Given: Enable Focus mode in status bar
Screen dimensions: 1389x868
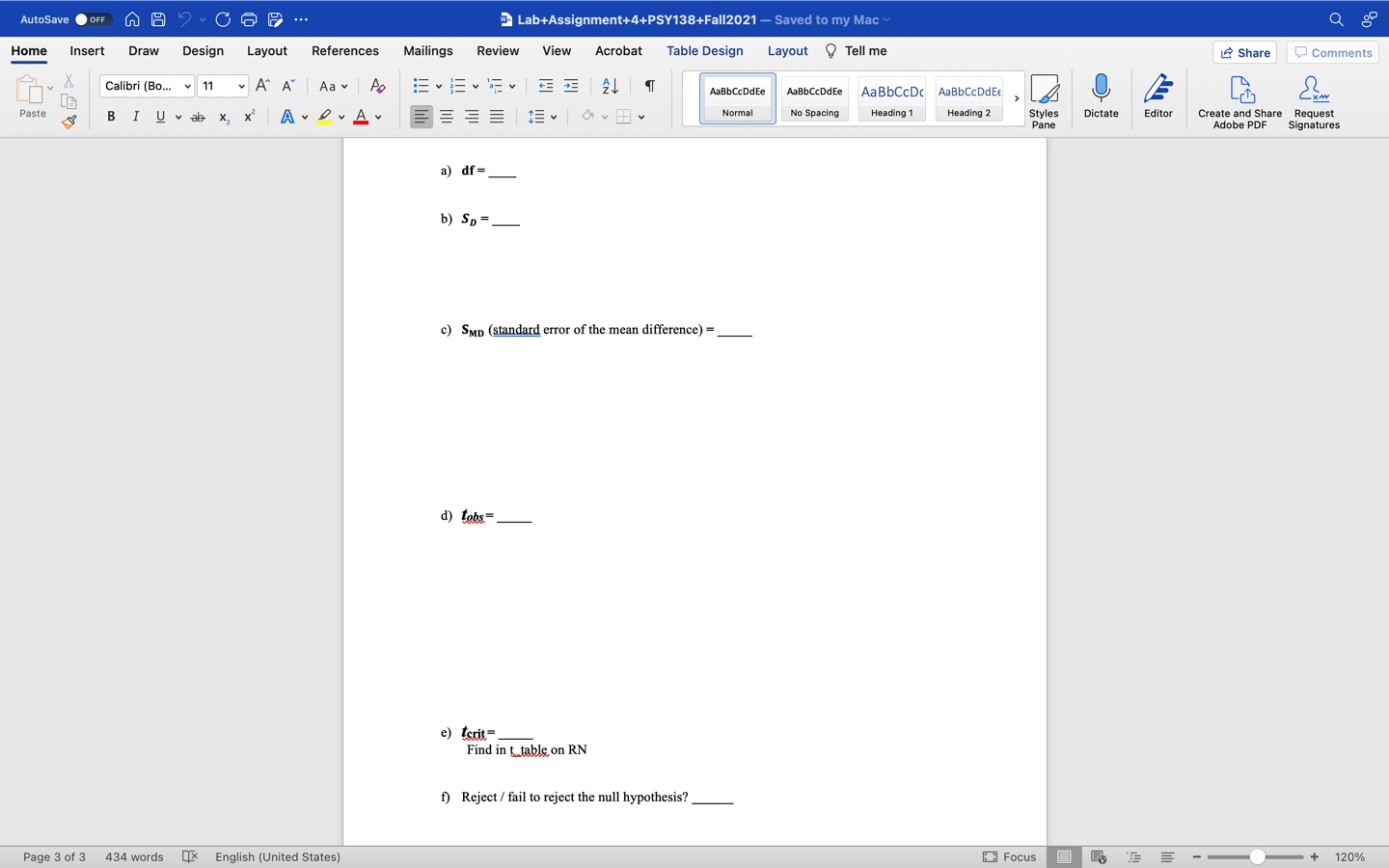Looking at the screenshot, I should pos(1010,856).
